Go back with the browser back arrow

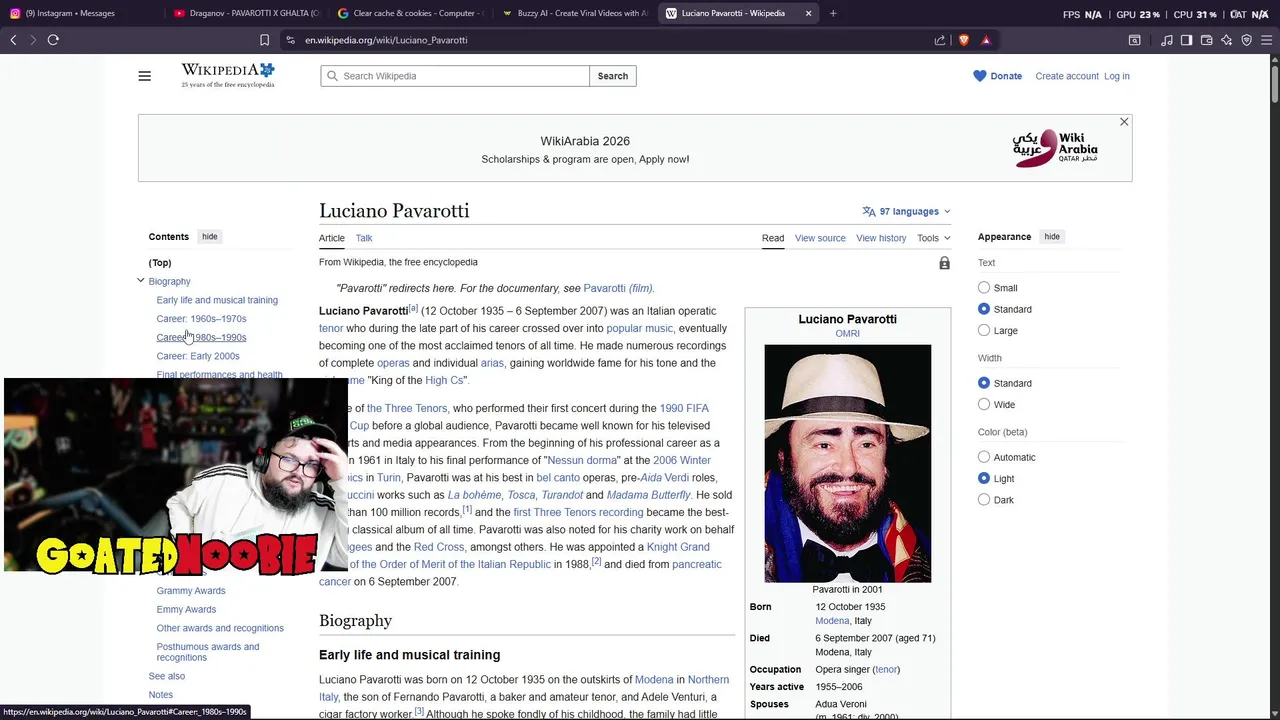[13, 40]
